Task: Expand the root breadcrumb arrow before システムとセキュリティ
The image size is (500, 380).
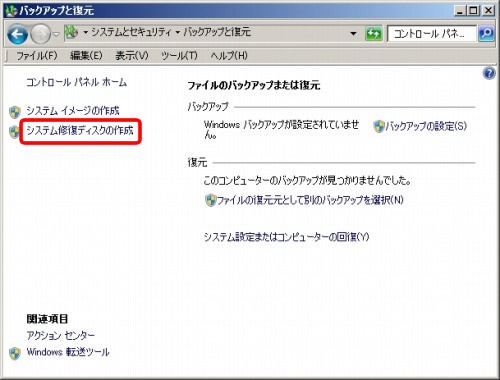Action: pyautogui.click(x=86, y=33)
